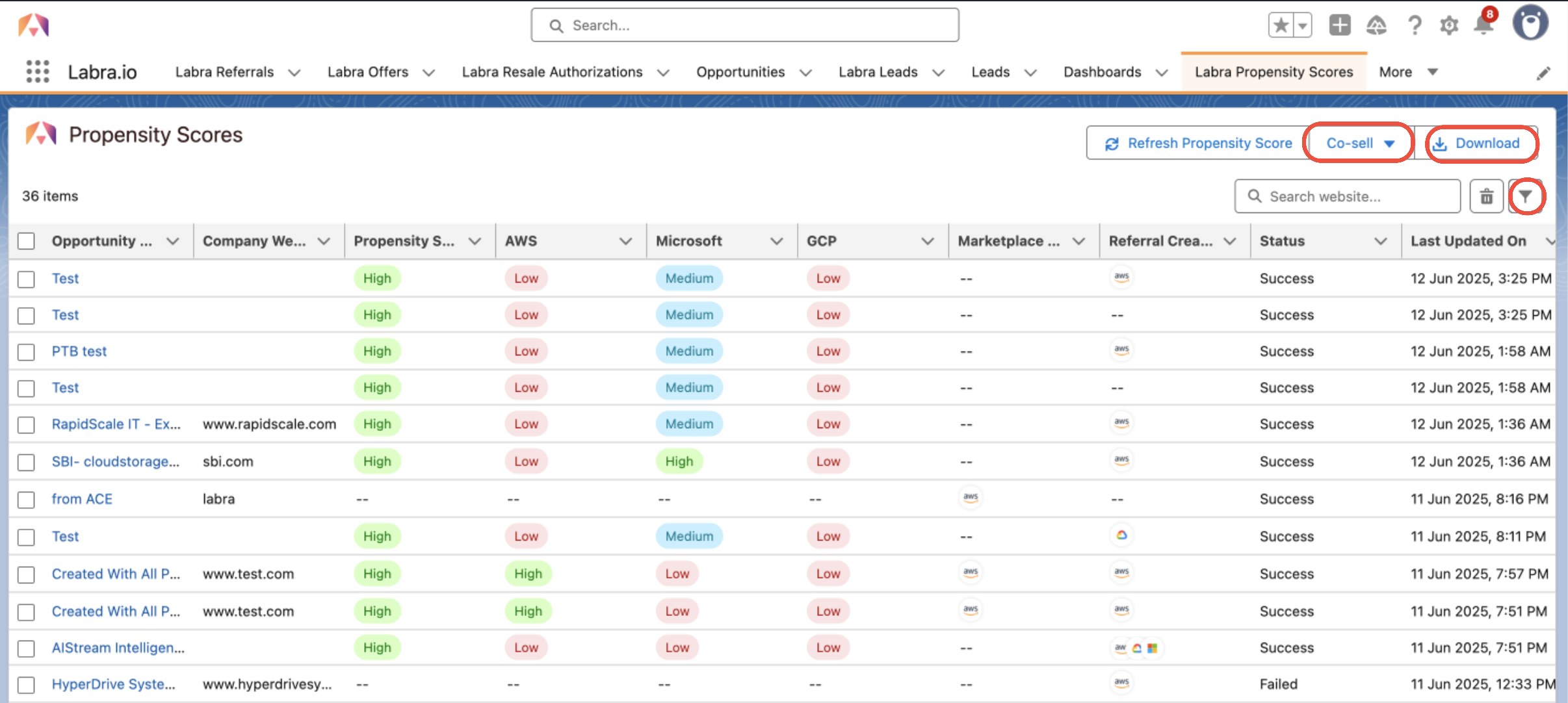Open the setup gear icon
This screenshot has height=703, width=1568.
pyautogui.click(x=1449, y=25)
